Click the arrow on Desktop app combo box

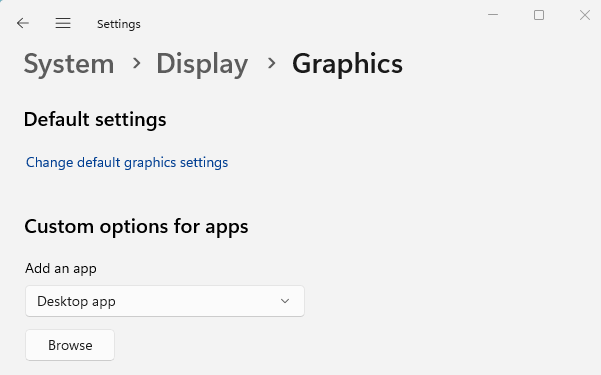pyautogui.click(x=285, y=301)
